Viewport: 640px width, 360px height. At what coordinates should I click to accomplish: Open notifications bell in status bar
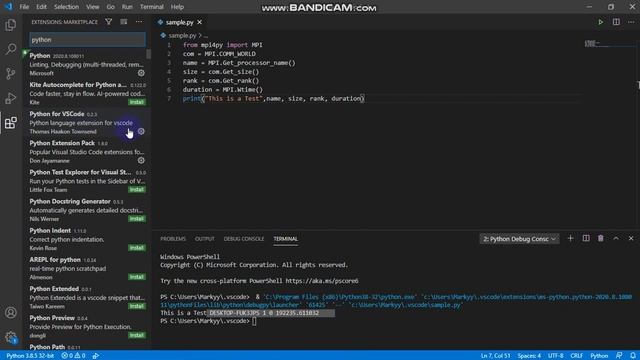click(x=633, y=356)
